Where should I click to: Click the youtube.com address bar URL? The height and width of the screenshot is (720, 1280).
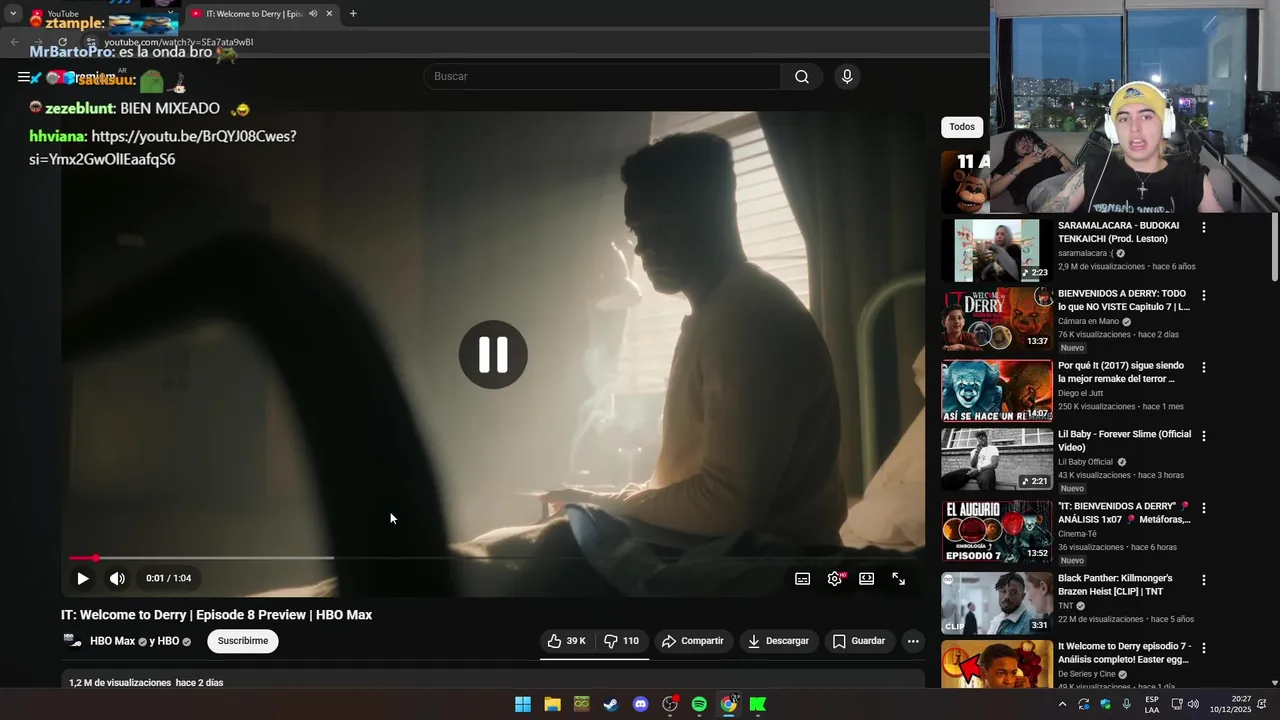(179, 42)
